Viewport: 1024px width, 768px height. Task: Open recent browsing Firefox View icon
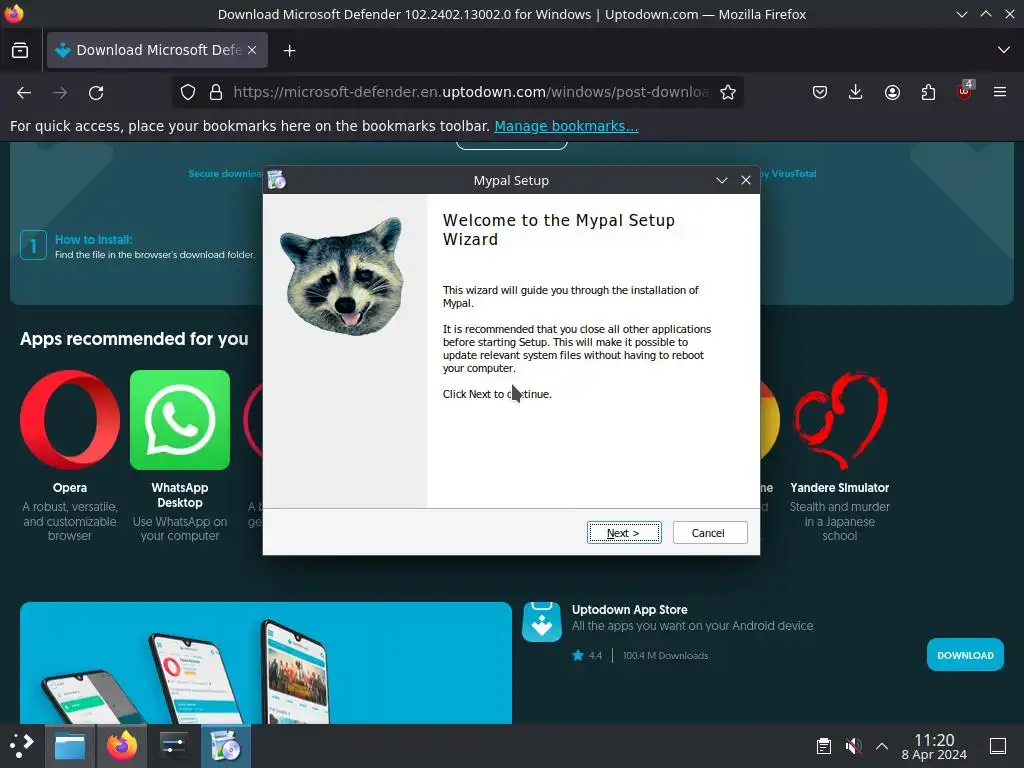[x=20, y=50]
